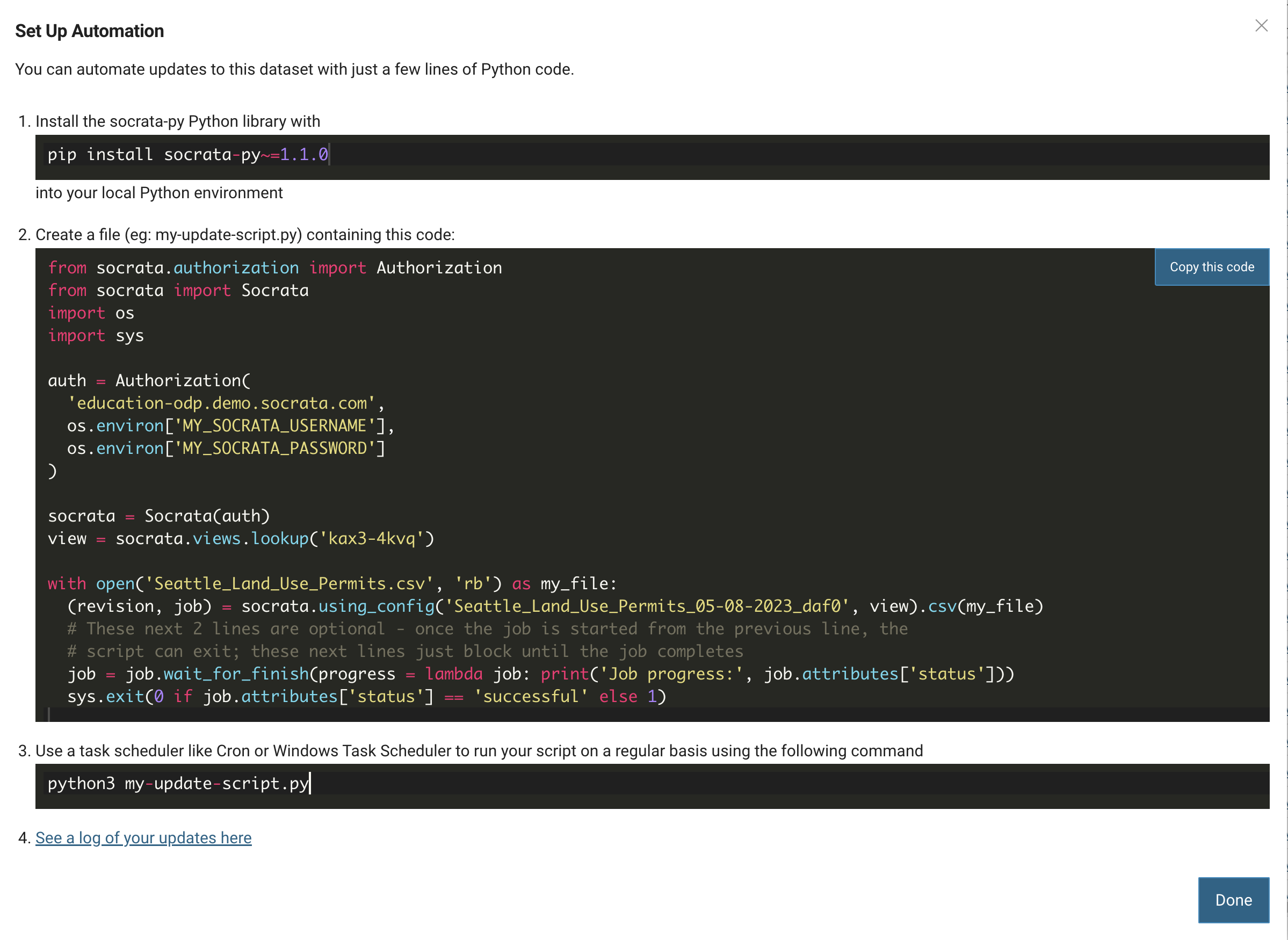The width and height of the screenshot is (1288, 940).
Task: Click the 'socrata = Socrata(auth)' line
Action: (159, 516)
